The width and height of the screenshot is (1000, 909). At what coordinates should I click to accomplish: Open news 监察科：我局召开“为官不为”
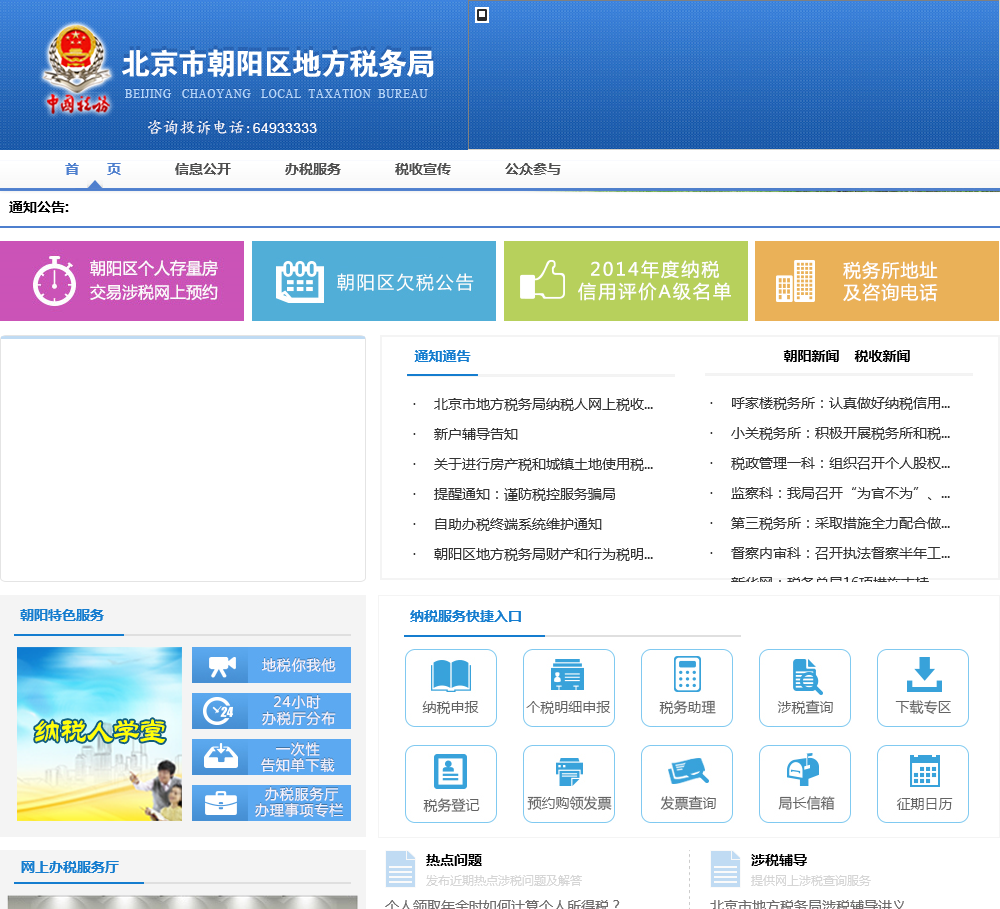point(841,494)
